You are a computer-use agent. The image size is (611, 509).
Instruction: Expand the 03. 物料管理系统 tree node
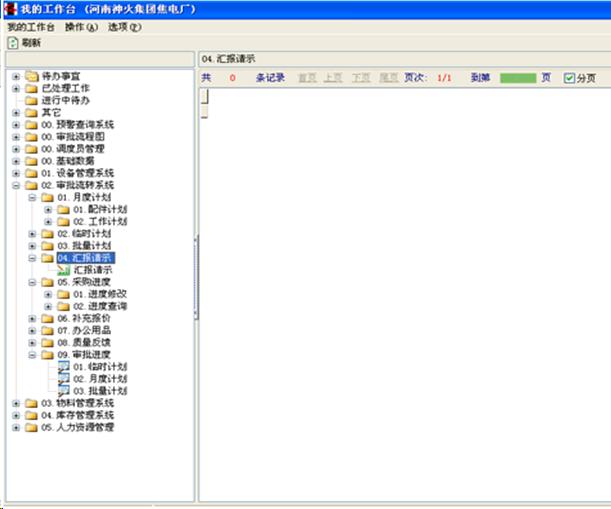click(16, 403)
